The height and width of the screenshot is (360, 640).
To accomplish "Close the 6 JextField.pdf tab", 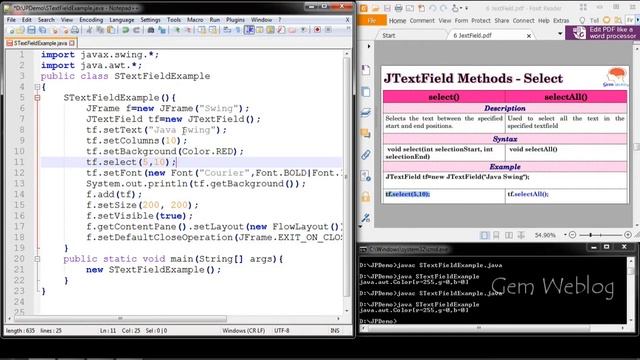I will [x=529, y=36].
